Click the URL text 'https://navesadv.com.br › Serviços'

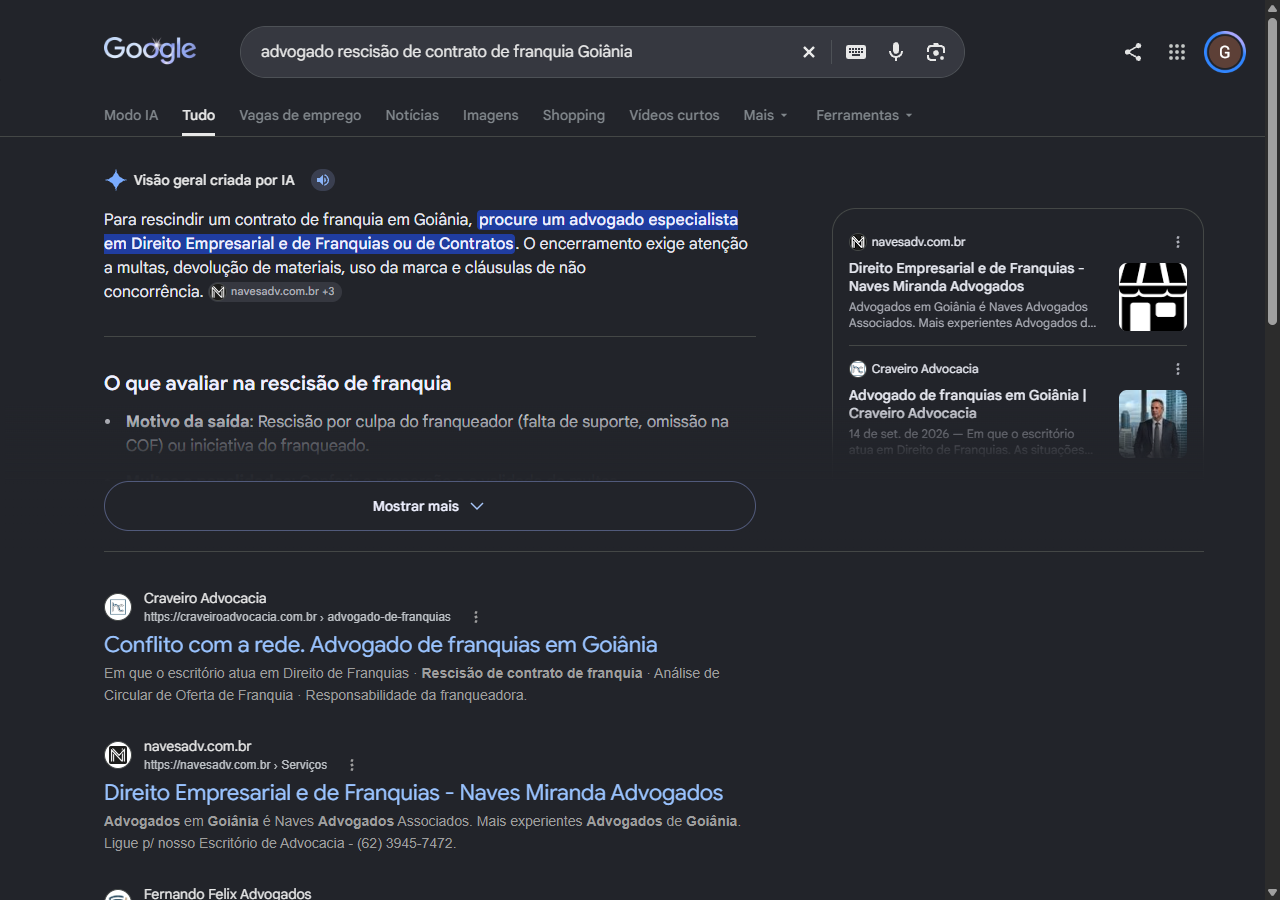click(236, 765)
